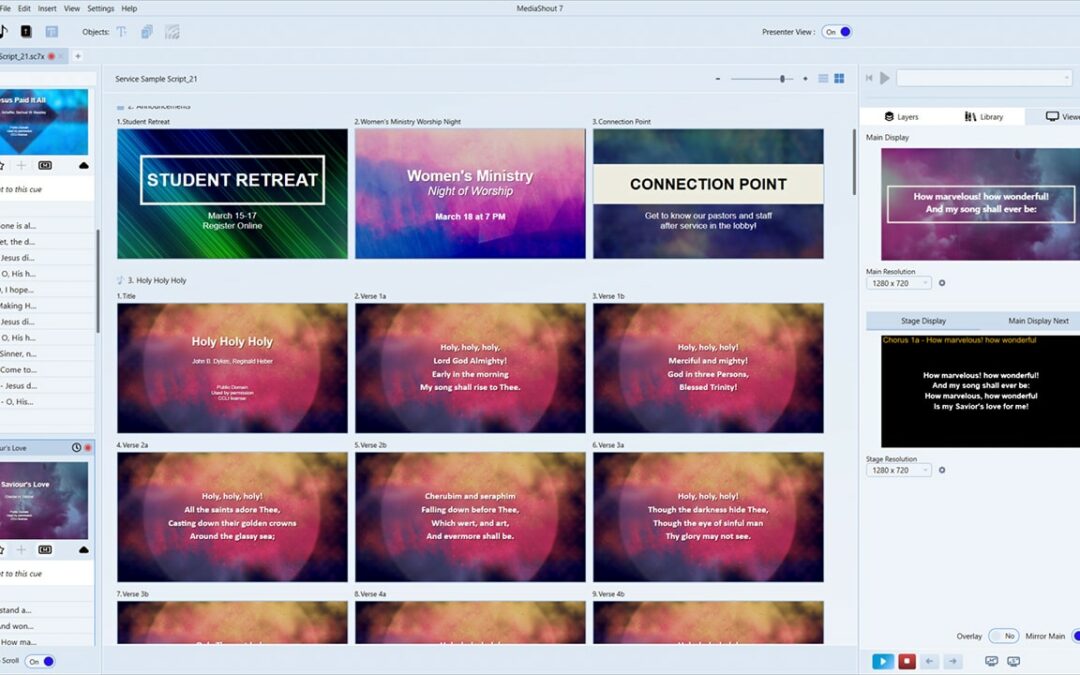This screenshot has height=675, width=1080.
Task: Select the Connection Point slide thumbnail
Action: tap(708, 194)
